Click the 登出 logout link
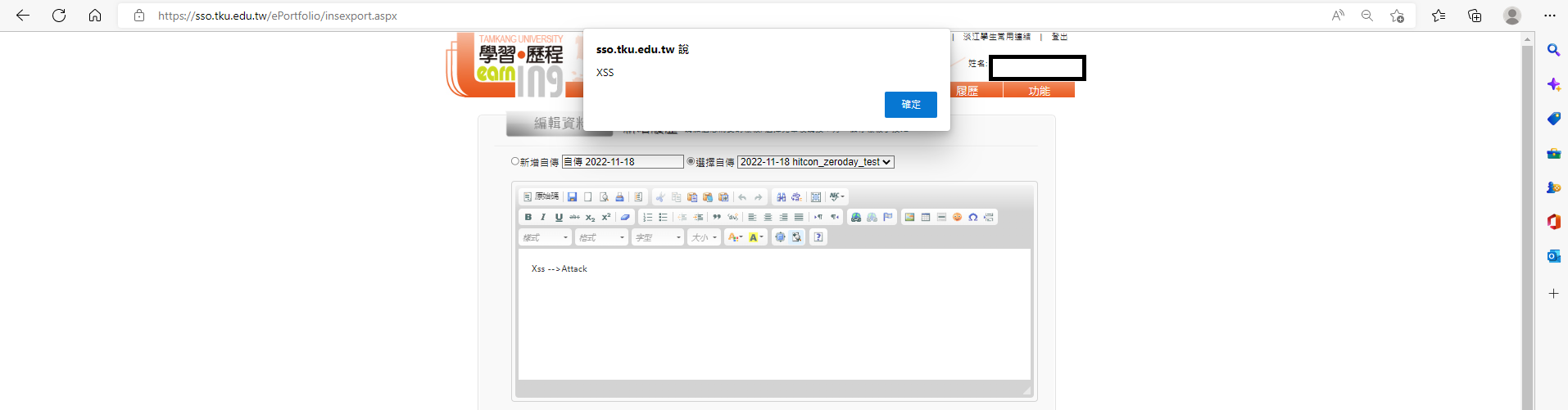The image size is (1568, 410). tap(1059, 37)
